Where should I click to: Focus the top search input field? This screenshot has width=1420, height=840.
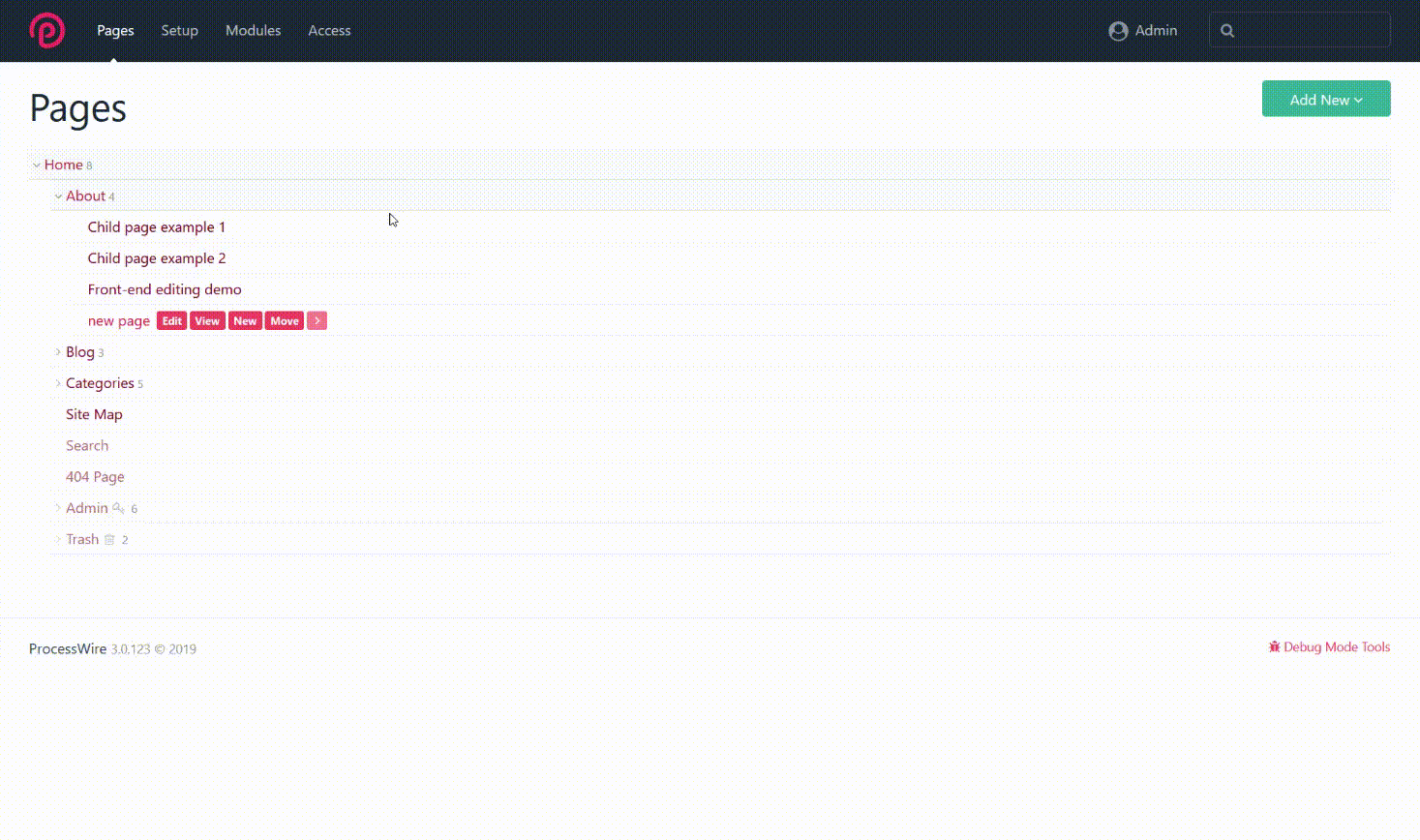tap(1300, 30)
